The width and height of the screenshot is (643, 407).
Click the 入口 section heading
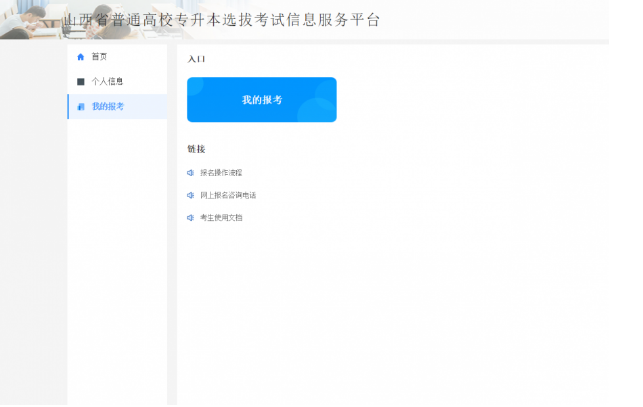(x=196, y=60)
